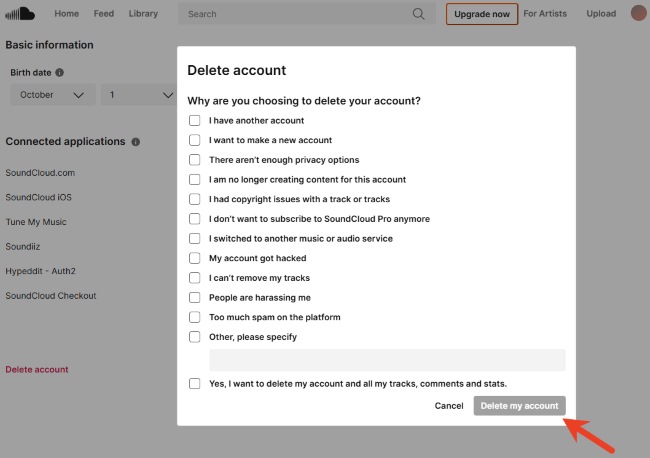Select Tune My Music connected app

click(36, 222)
